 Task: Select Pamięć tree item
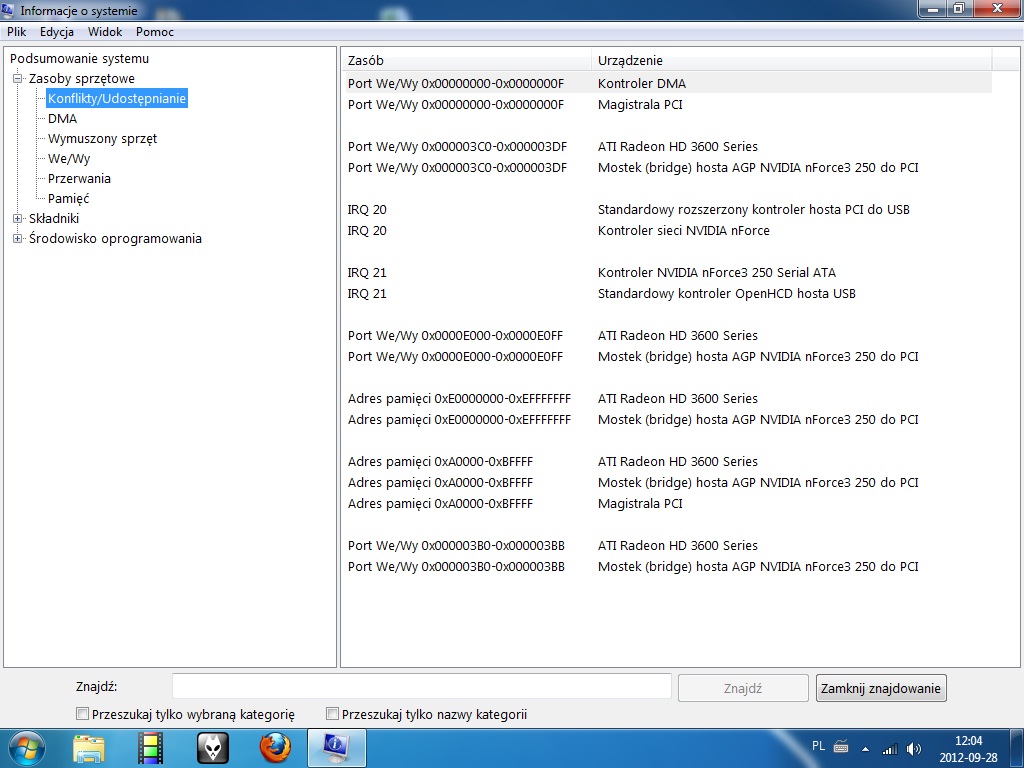point(68,199)
